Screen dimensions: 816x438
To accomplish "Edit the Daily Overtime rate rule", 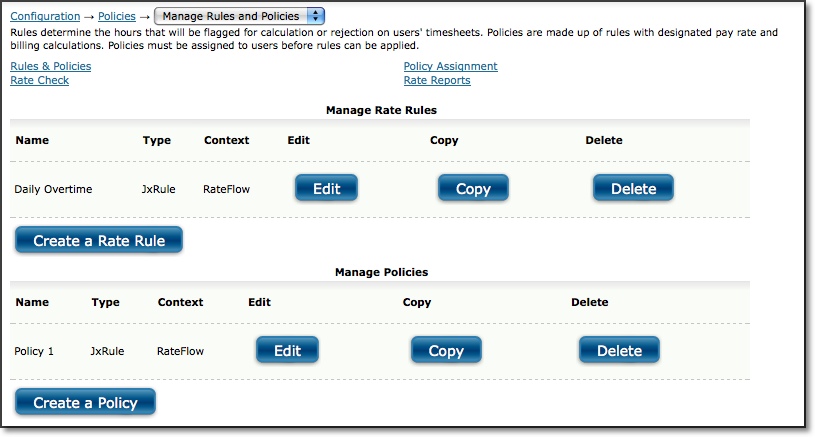I will (x=326, y=188).
